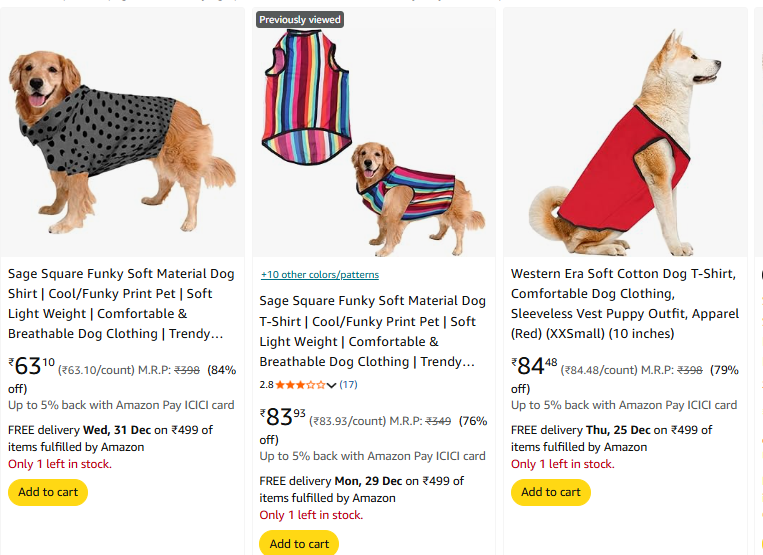Open the Sage Square Dog T-Shirt title link
Screen dimensions: 763x555
pos(372,330)
